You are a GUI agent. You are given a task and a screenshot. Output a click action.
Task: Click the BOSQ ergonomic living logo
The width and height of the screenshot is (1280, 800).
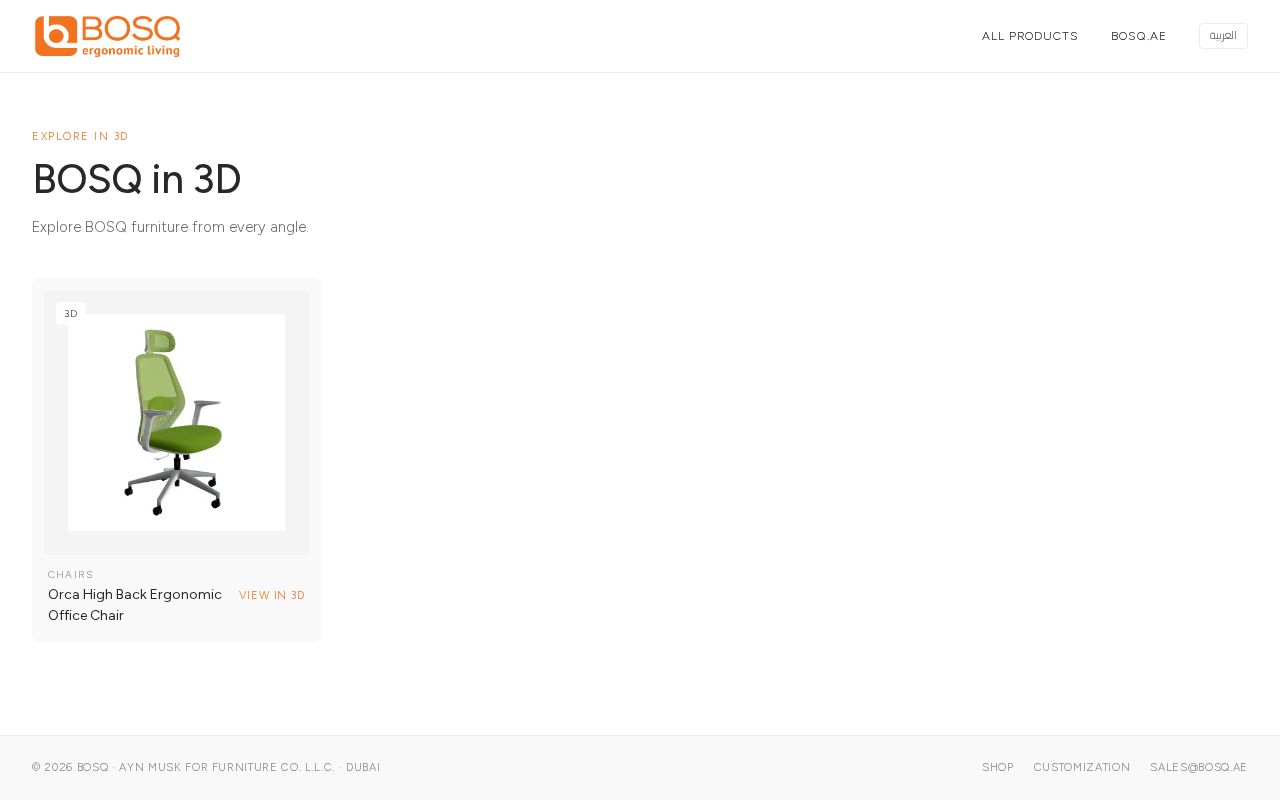coord(107,36)
